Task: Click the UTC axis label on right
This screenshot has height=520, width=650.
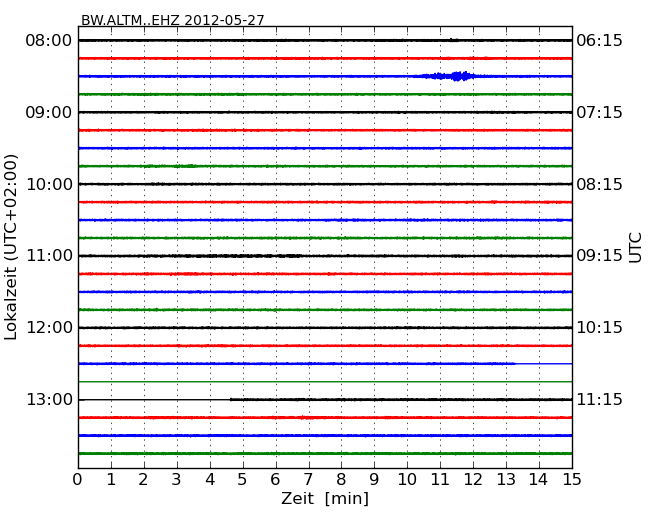Action: (635, 248)
